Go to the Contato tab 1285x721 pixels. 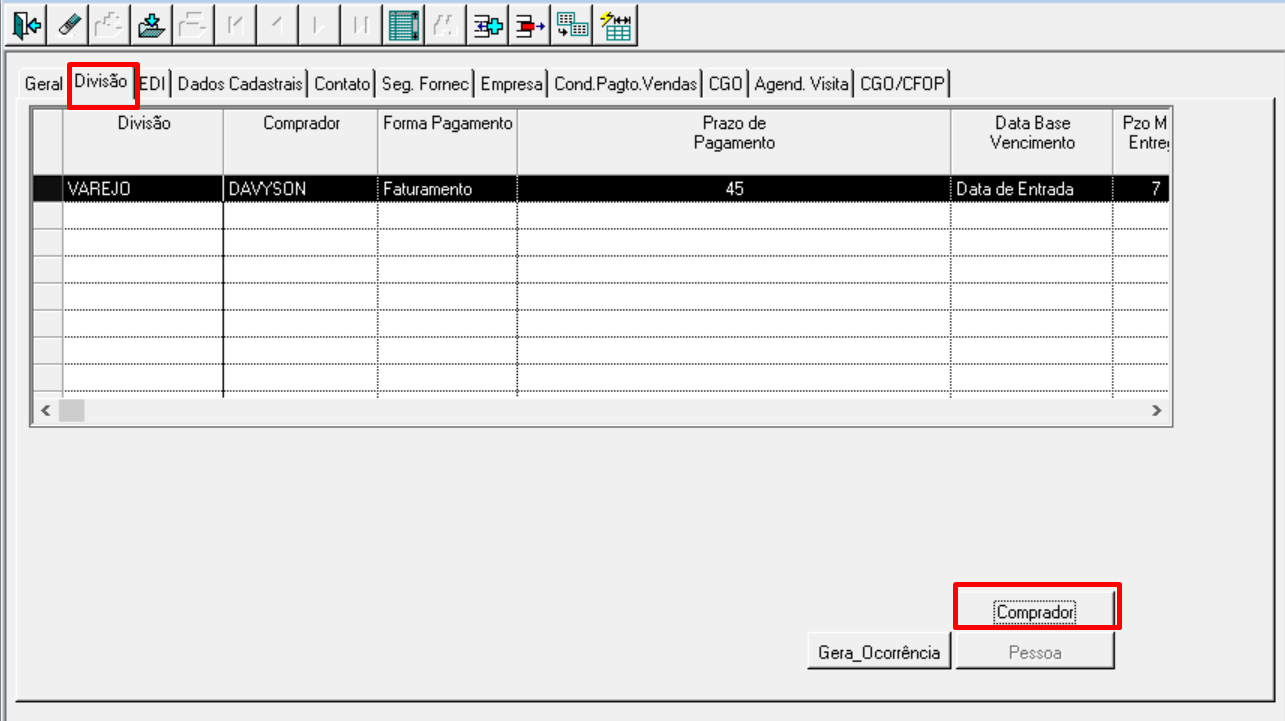coord(342,84)
